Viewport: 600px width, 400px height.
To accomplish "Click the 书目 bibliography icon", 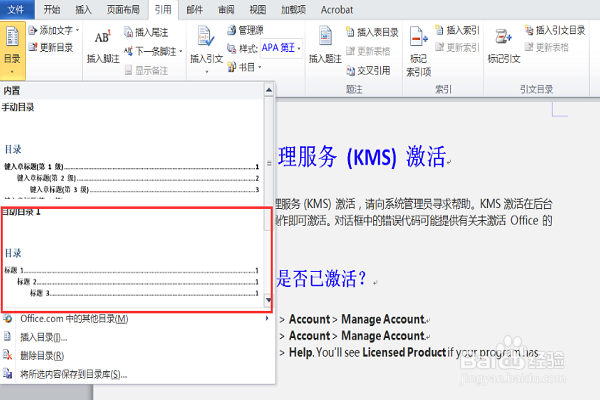I will (x=232, y=67).
